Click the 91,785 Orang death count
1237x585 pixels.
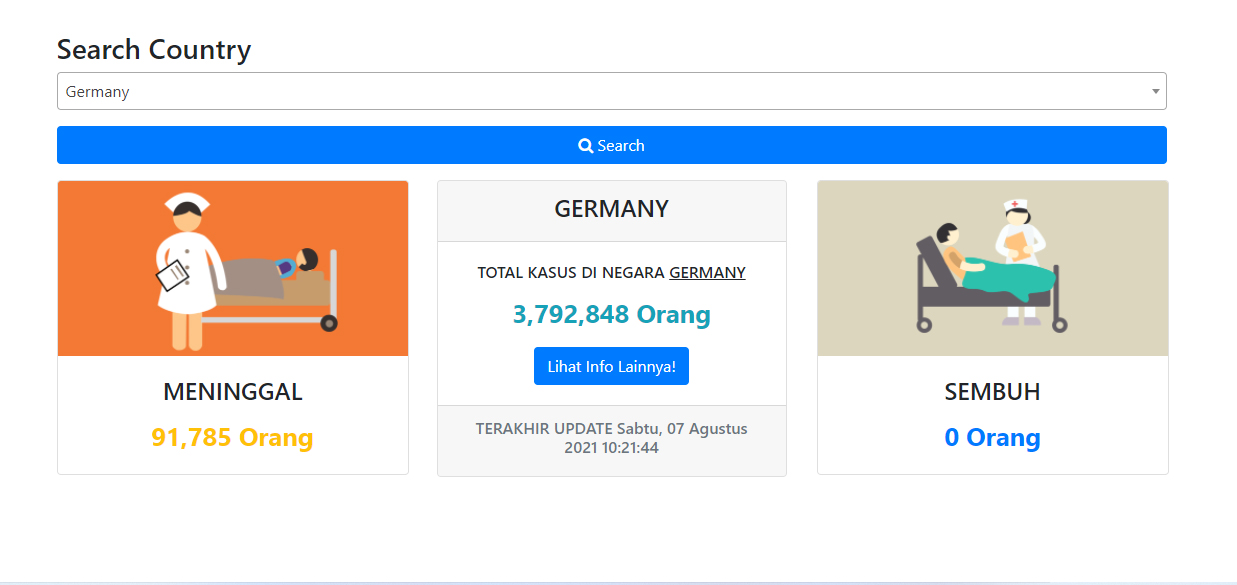coord(232,438)
